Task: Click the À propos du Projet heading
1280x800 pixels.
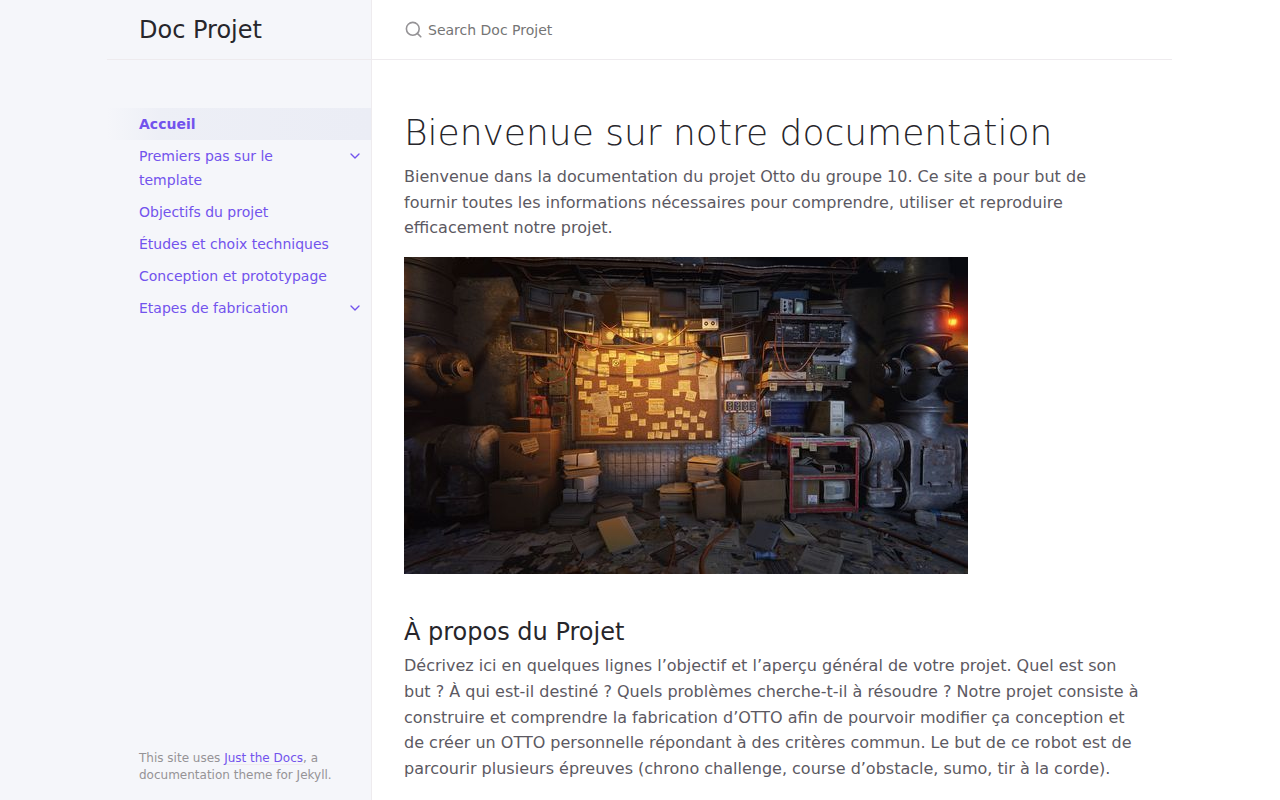Action: point(514,631)
